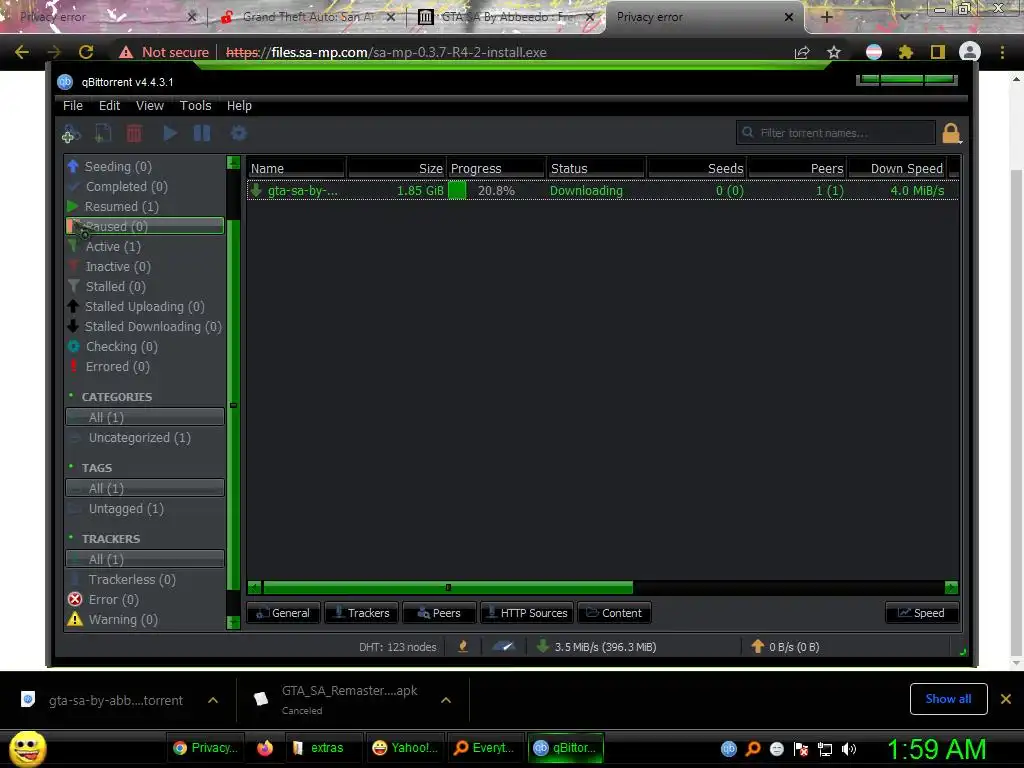Sort torrents by Status column header
Image resolution: width=1024 pixels, height=768 pixels.
597,168
